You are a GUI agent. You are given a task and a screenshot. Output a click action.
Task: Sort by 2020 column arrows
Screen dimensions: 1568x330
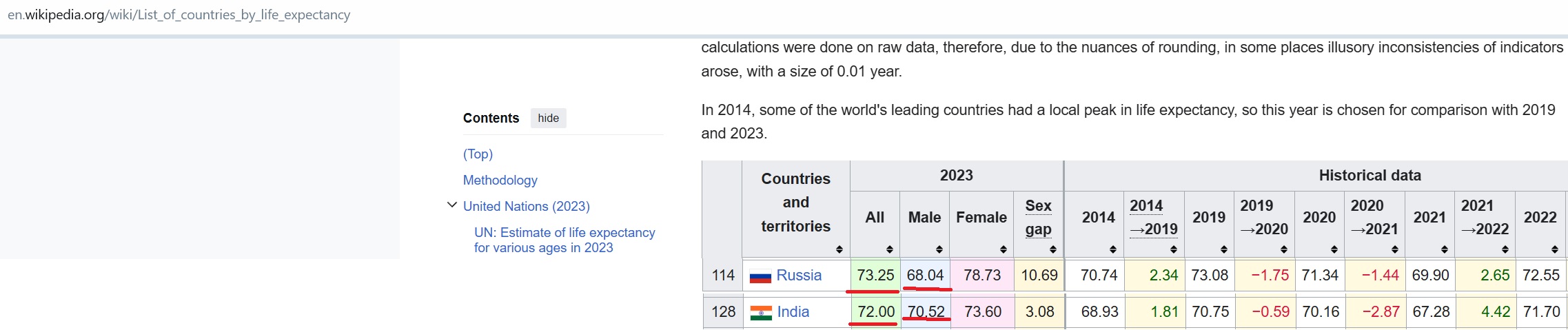click(x=1334, y=249)
